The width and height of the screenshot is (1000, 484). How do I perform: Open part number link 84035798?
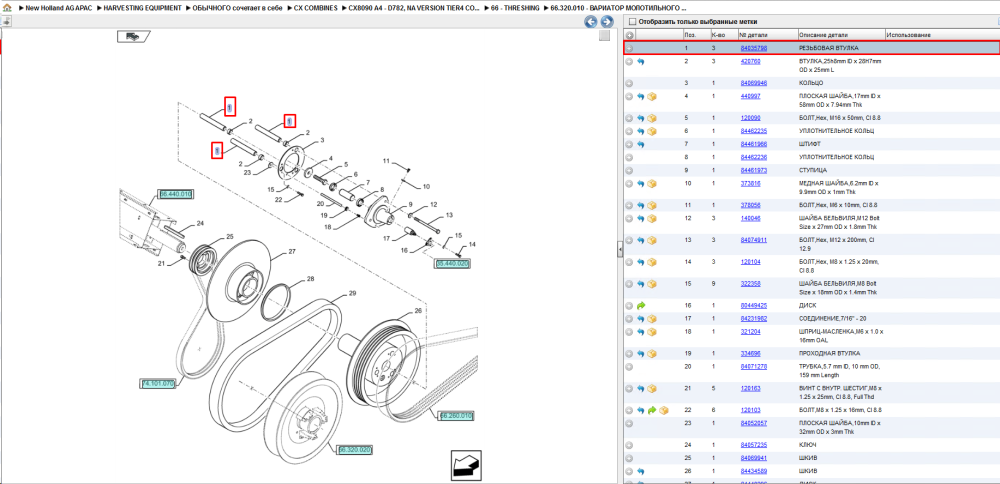[x=753, y=48]
